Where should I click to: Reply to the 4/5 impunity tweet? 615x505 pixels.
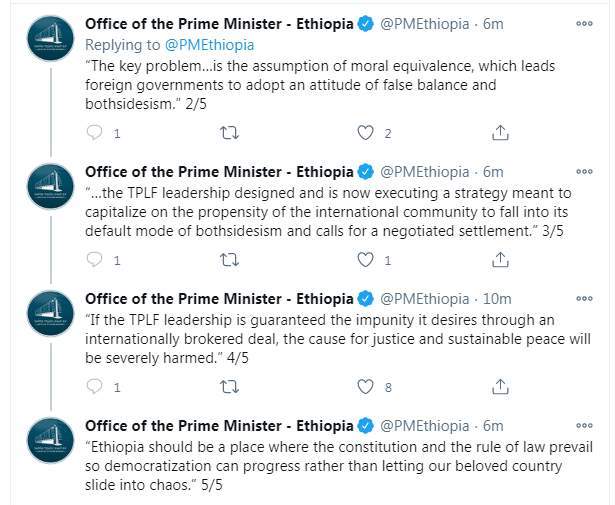(x=95, y=386)
